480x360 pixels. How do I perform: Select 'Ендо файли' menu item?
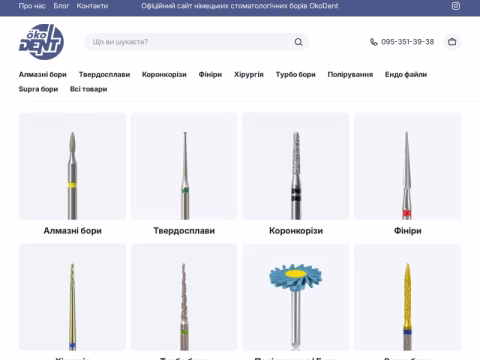(406, 74)
